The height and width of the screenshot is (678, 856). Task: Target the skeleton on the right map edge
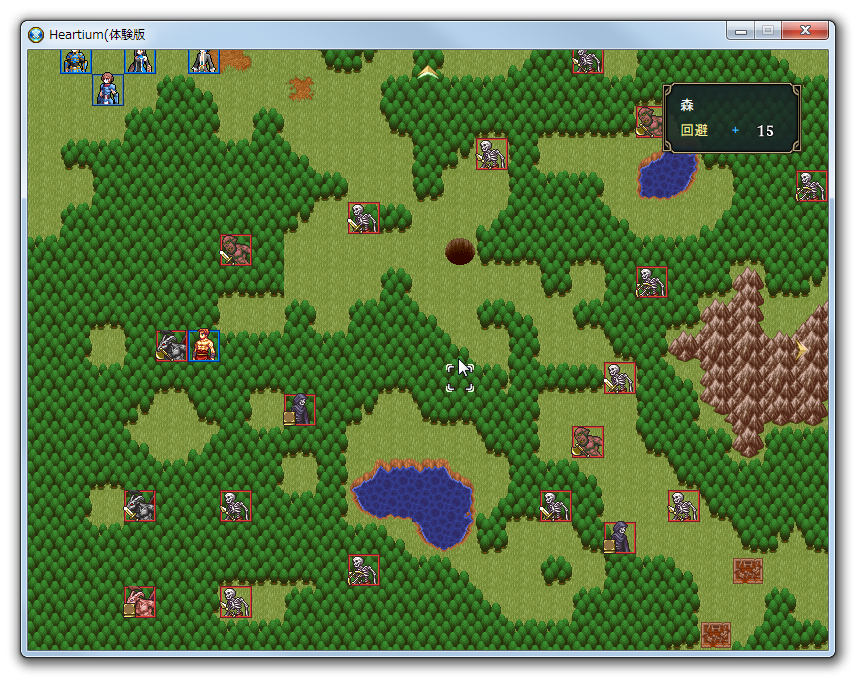coord(812,186)
